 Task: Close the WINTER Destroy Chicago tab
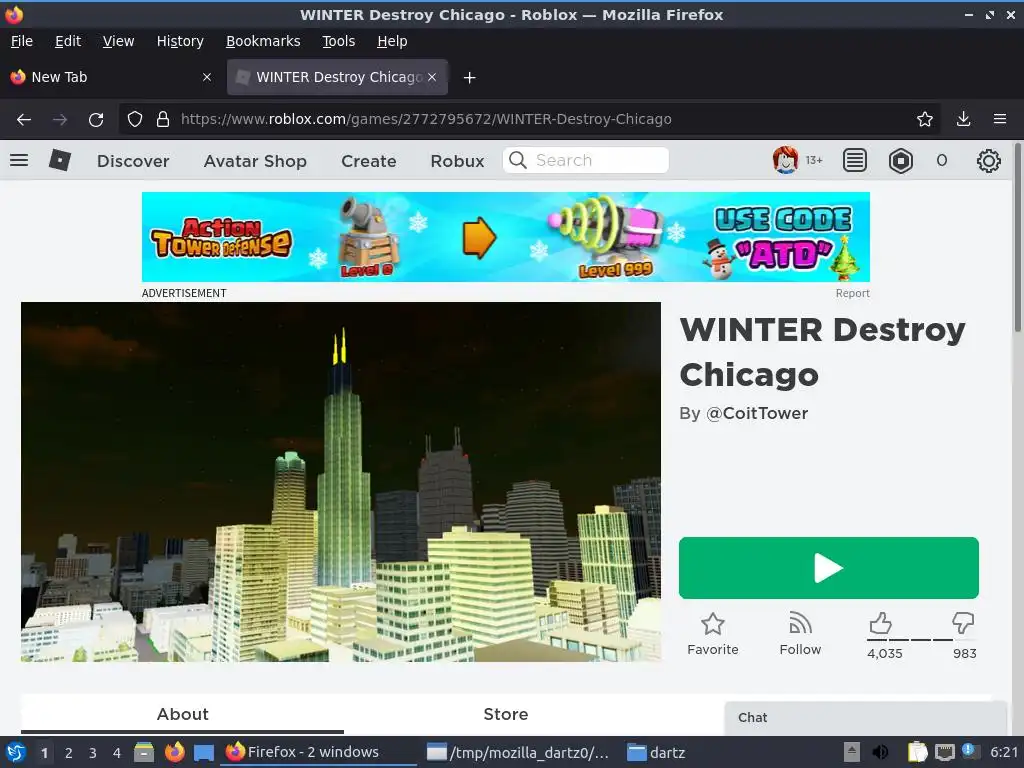[x=432, y=77]
